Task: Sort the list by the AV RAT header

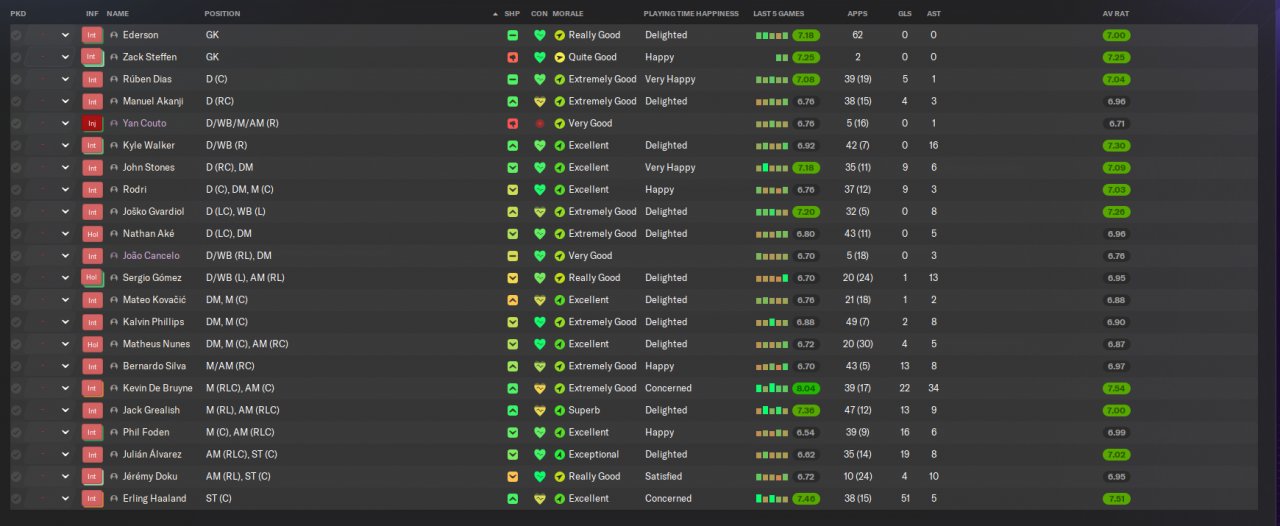Action: (1116, 14)
